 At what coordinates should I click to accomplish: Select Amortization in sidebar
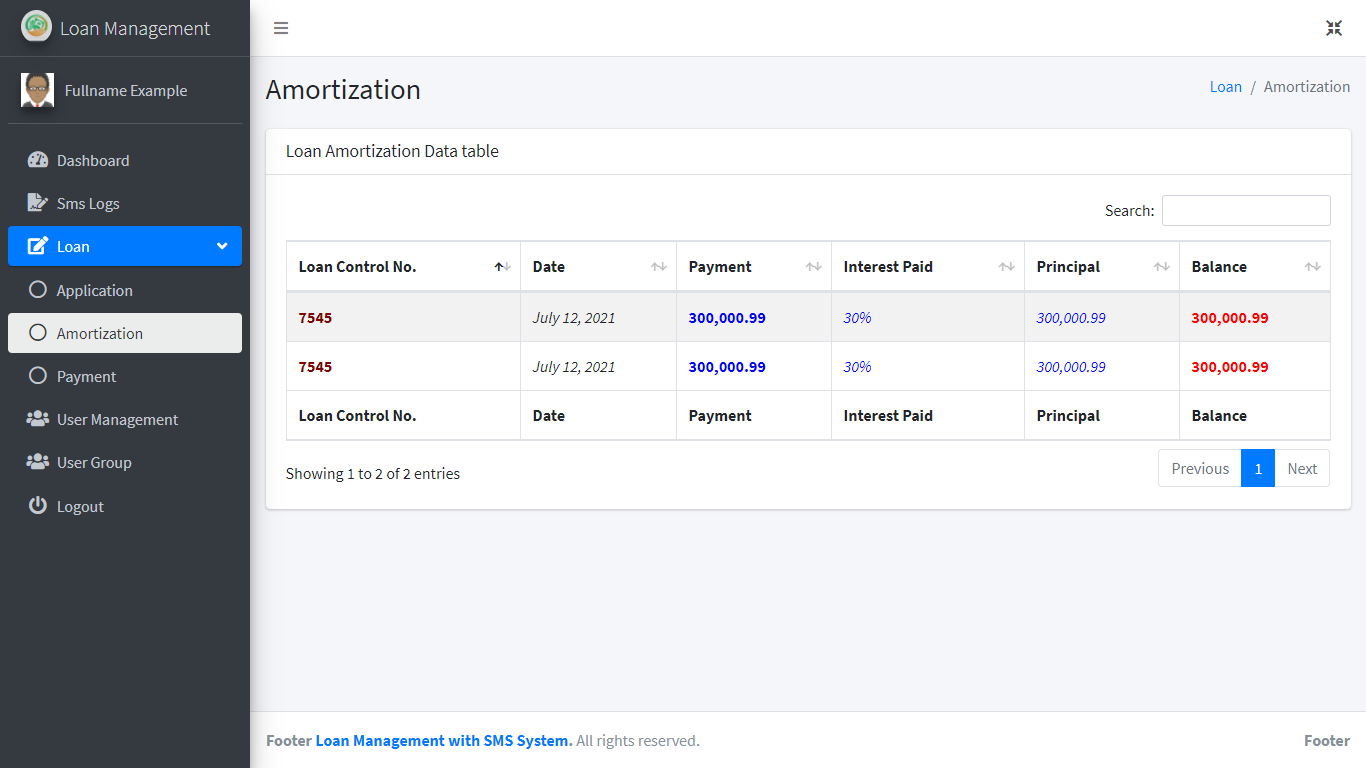click(125, 333)
